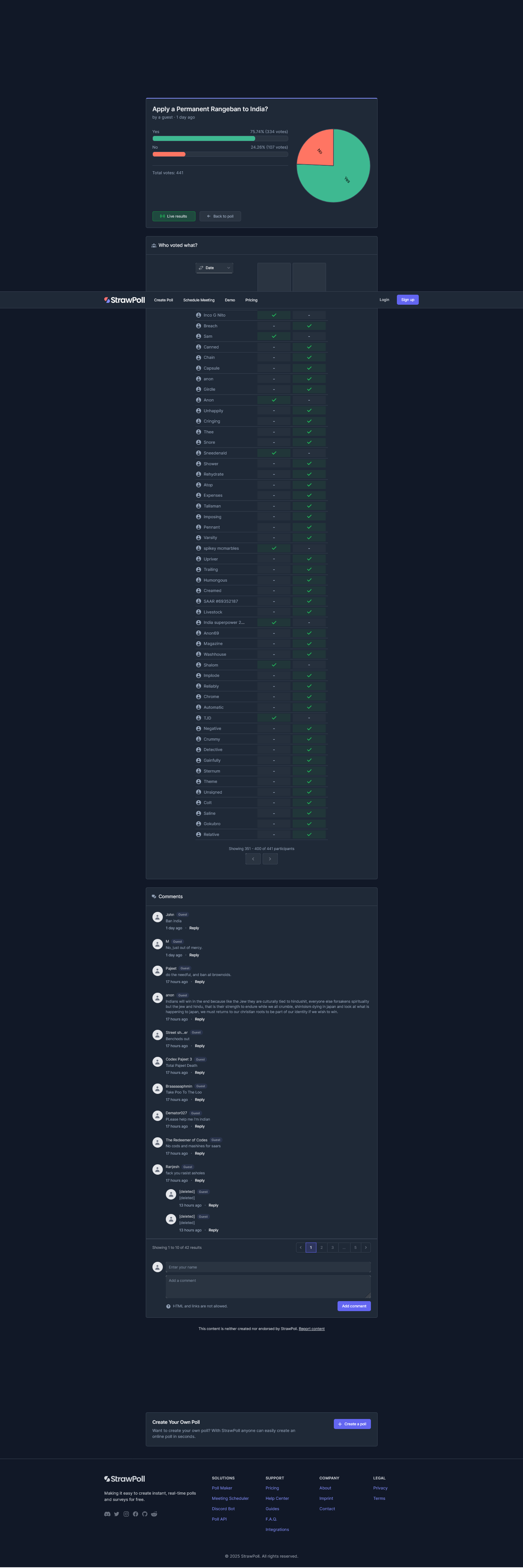Open the Report content link
The width and height of the screenshot is (523, 1568).
click(312, 1329)
